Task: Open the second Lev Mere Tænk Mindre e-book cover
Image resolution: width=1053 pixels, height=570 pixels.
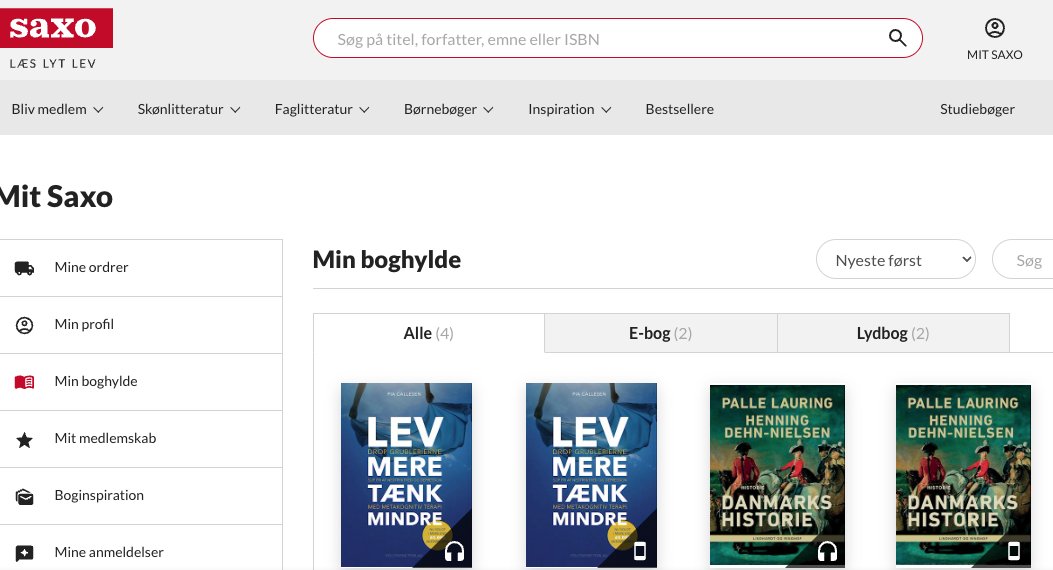Action: pos(591,475)
